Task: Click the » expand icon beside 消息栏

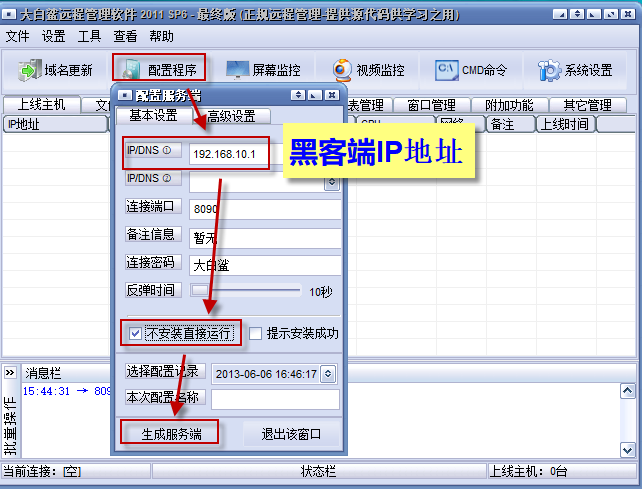Action: click(9, 372)
